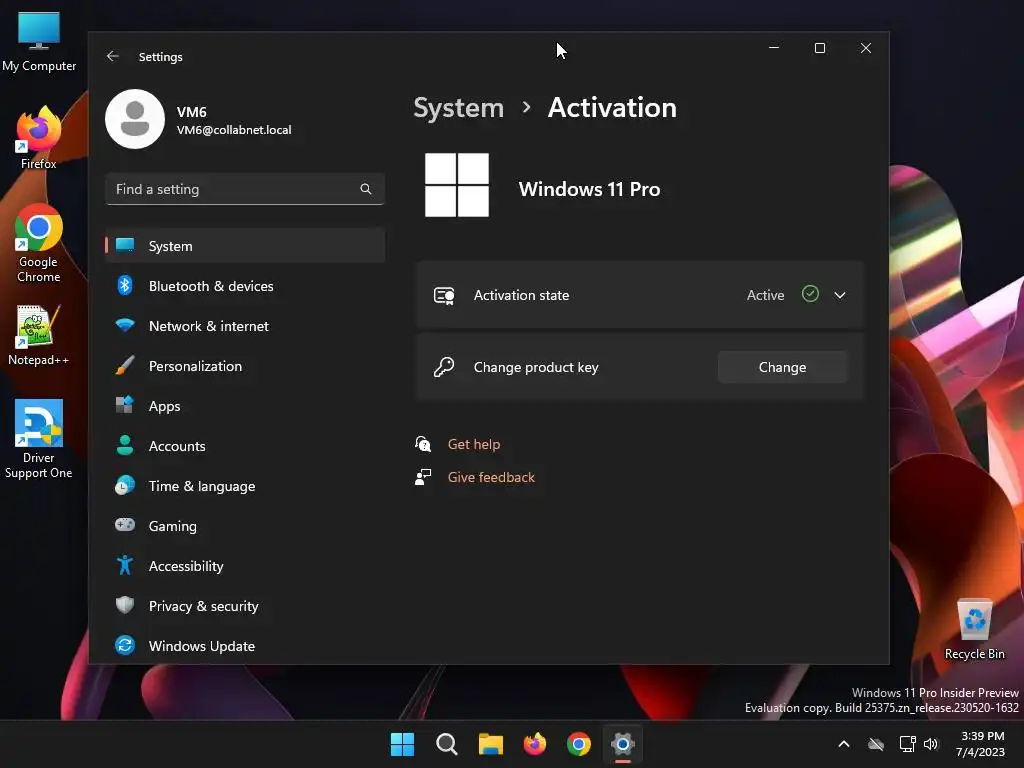Click the Get help headset icon
The image size is (1024, 768).
click(x=423, y=444)
